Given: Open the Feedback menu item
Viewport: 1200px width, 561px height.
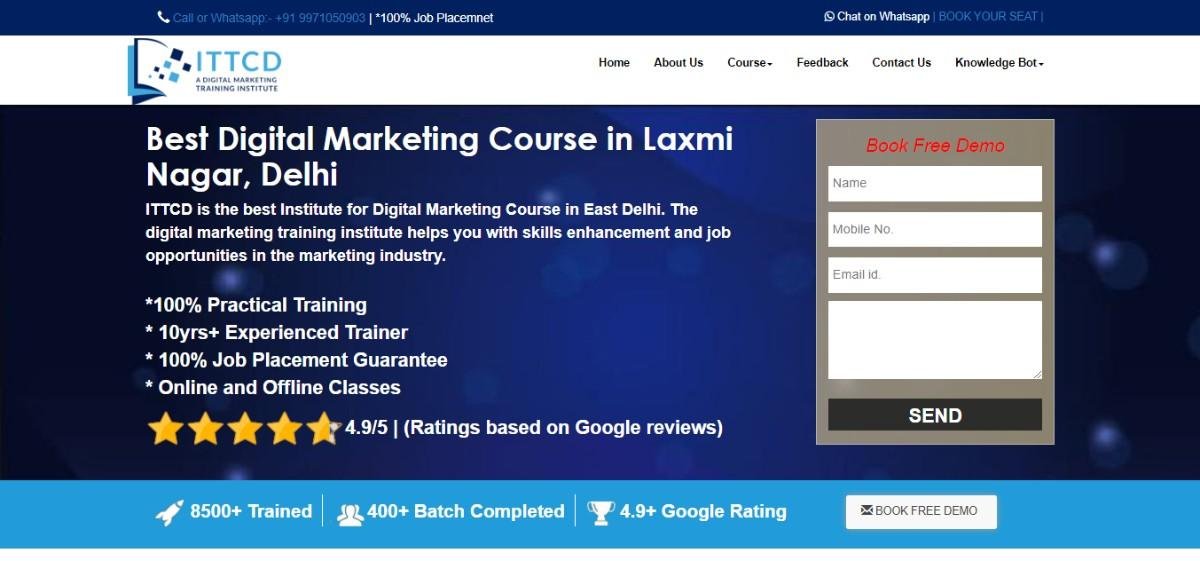Looking at the screenshot, I should 822,63.
